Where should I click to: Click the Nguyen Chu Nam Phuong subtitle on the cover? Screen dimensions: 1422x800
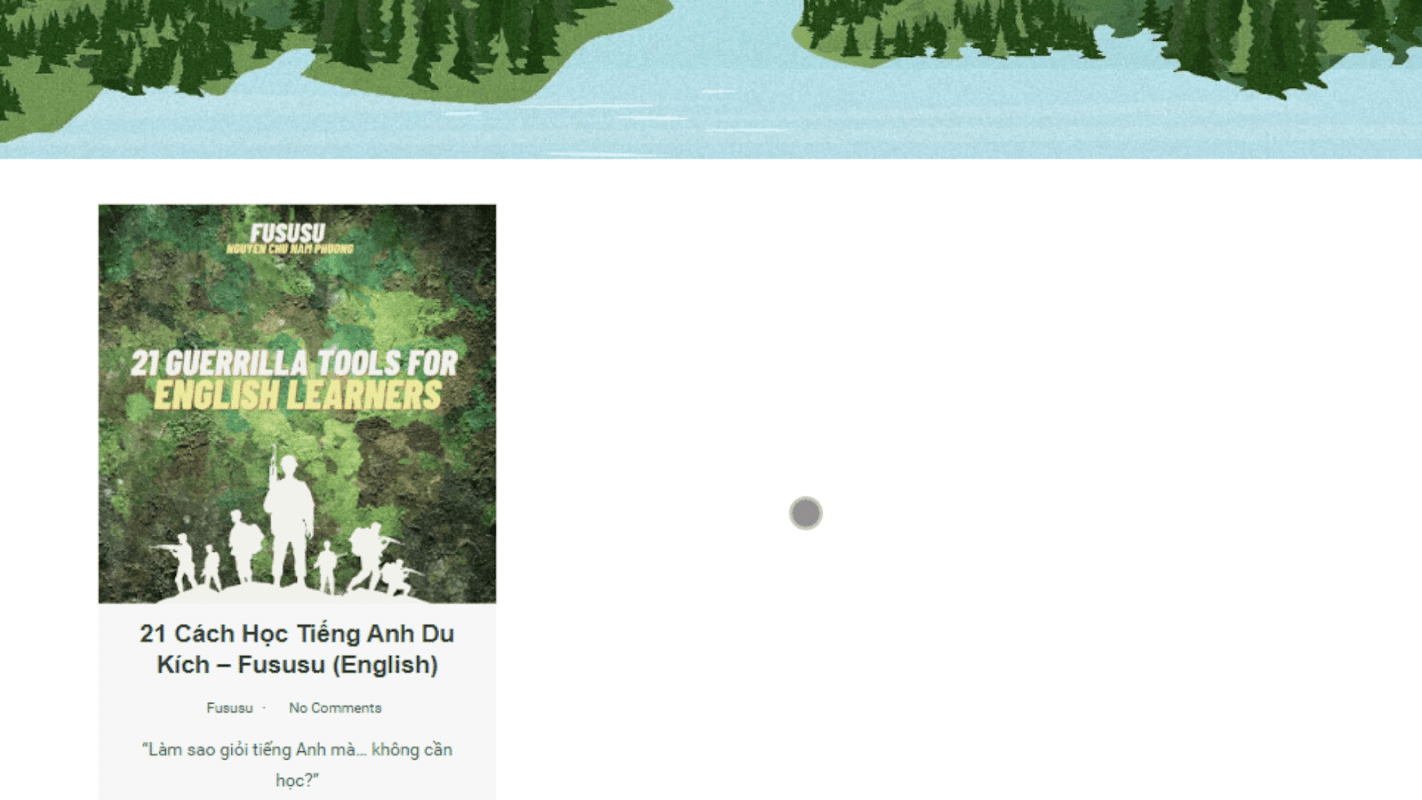pyautogui.click(x=289, y=249)
